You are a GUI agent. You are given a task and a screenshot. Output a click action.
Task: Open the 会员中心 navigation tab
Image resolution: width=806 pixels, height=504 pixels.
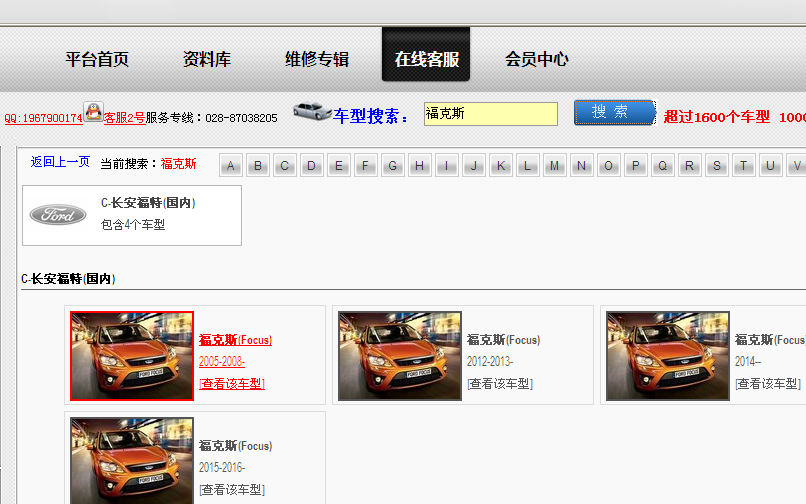point(536,59)
